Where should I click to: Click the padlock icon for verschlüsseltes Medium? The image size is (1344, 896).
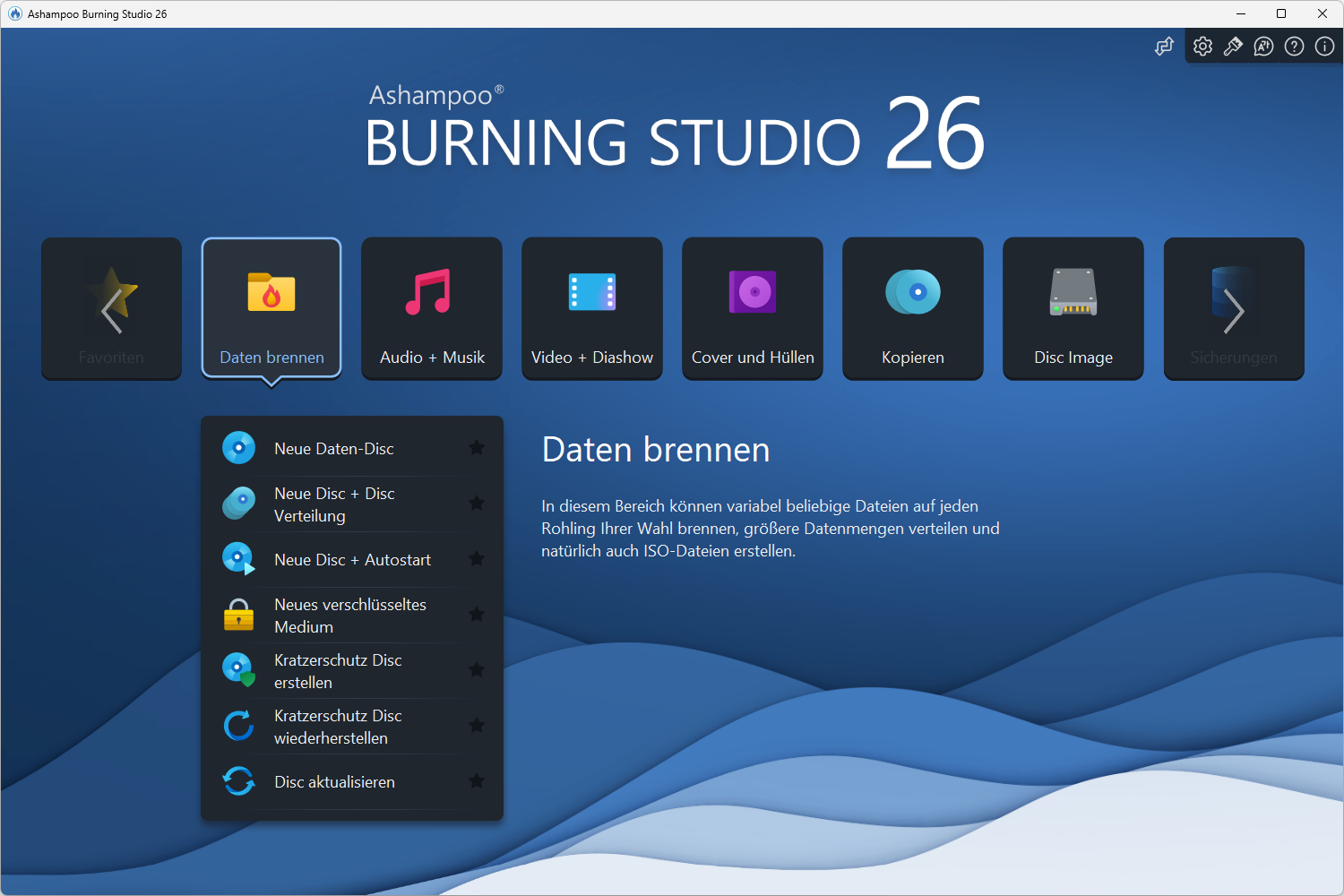tap(238, 615)
